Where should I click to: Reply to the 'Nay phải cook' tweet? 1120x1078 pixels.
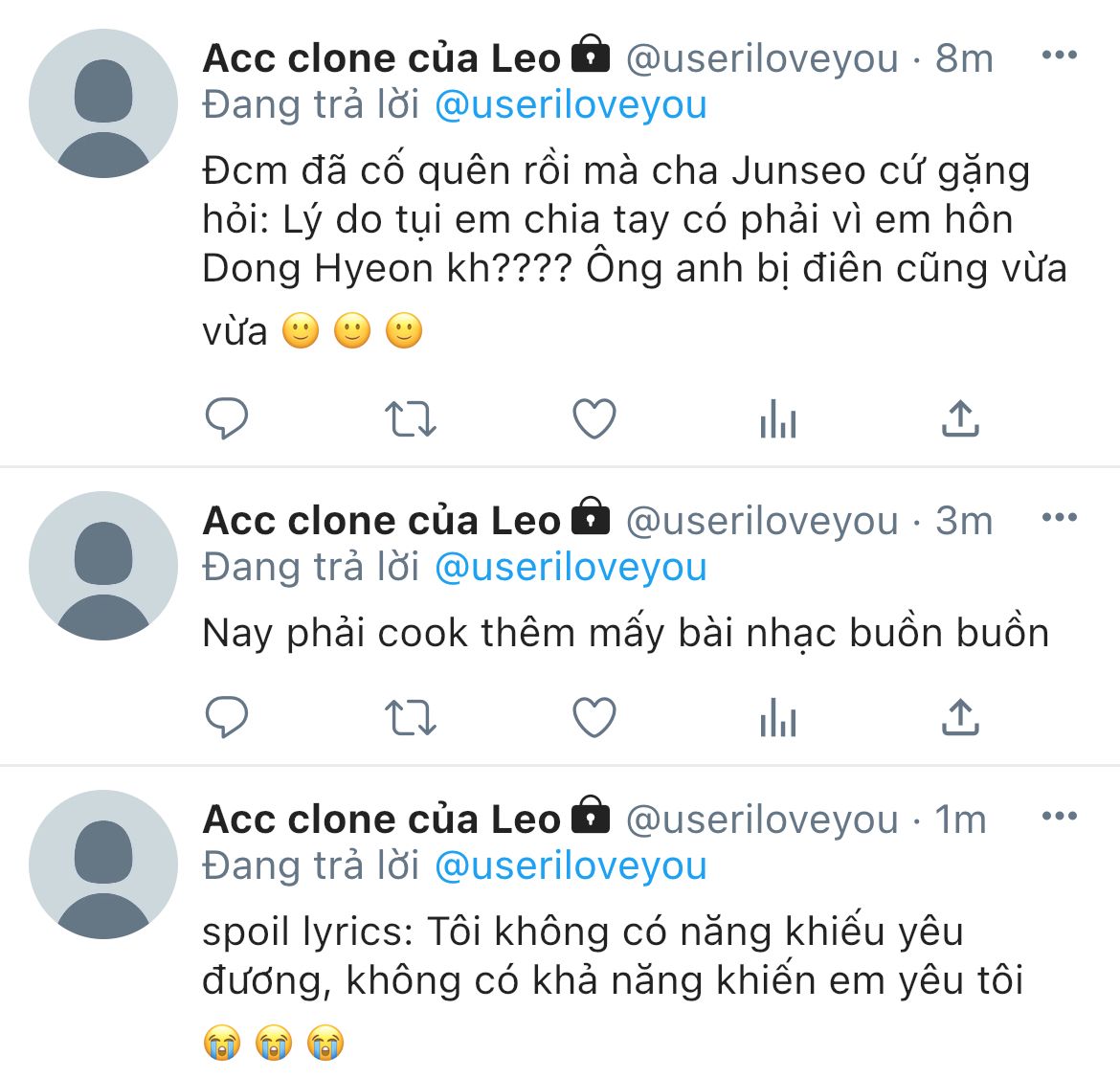227,717
